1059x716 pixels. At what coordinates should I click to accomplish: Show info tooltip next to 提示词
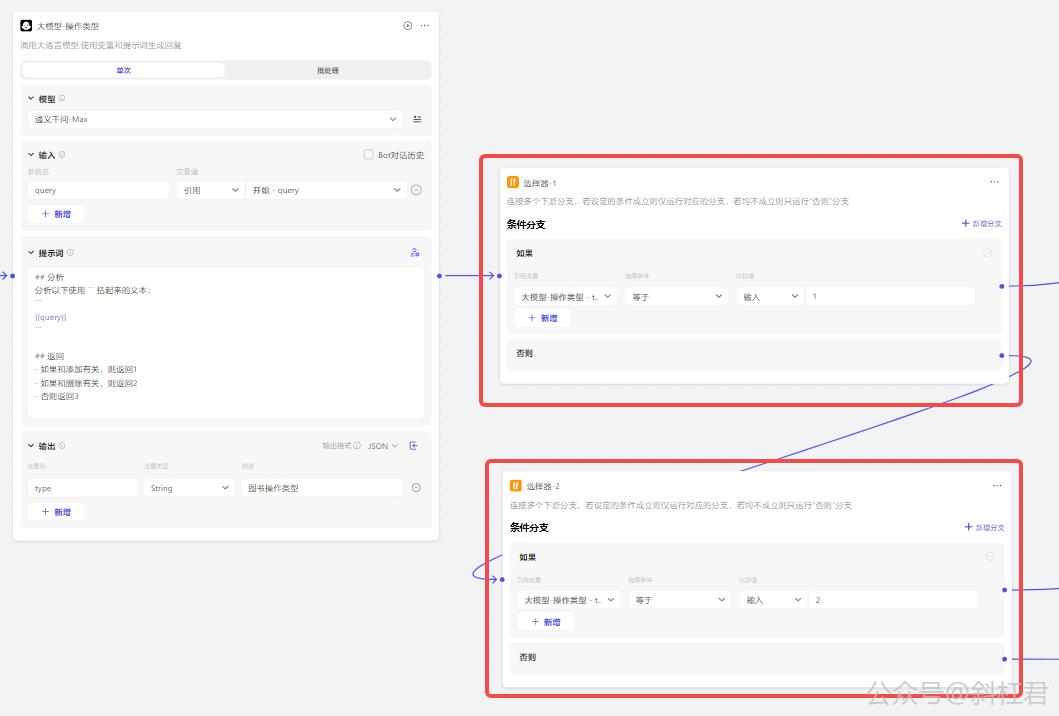pyautogui.click(x=70, y=253)
